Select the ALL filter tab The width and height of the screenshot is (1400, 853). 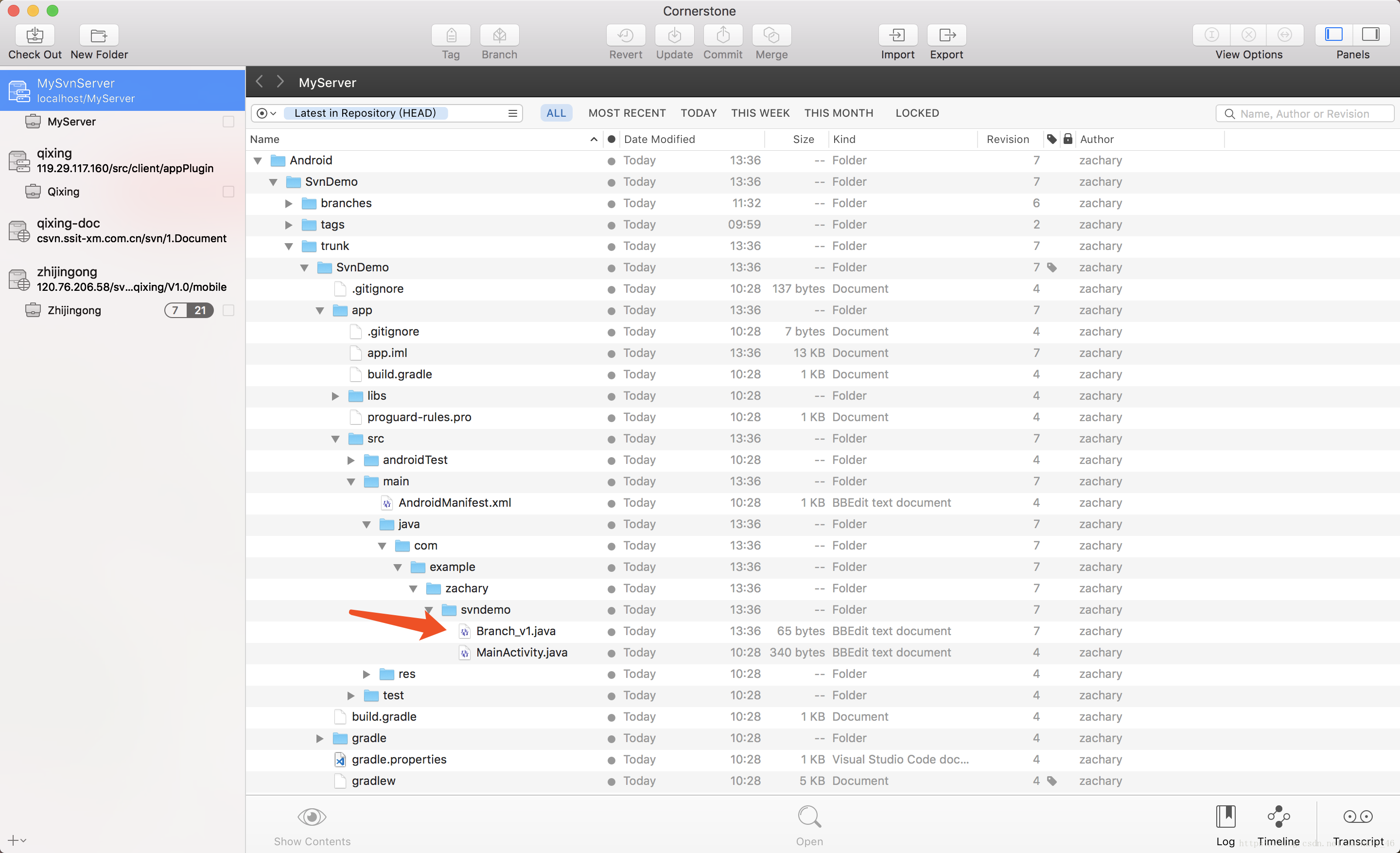click(556, 113)
